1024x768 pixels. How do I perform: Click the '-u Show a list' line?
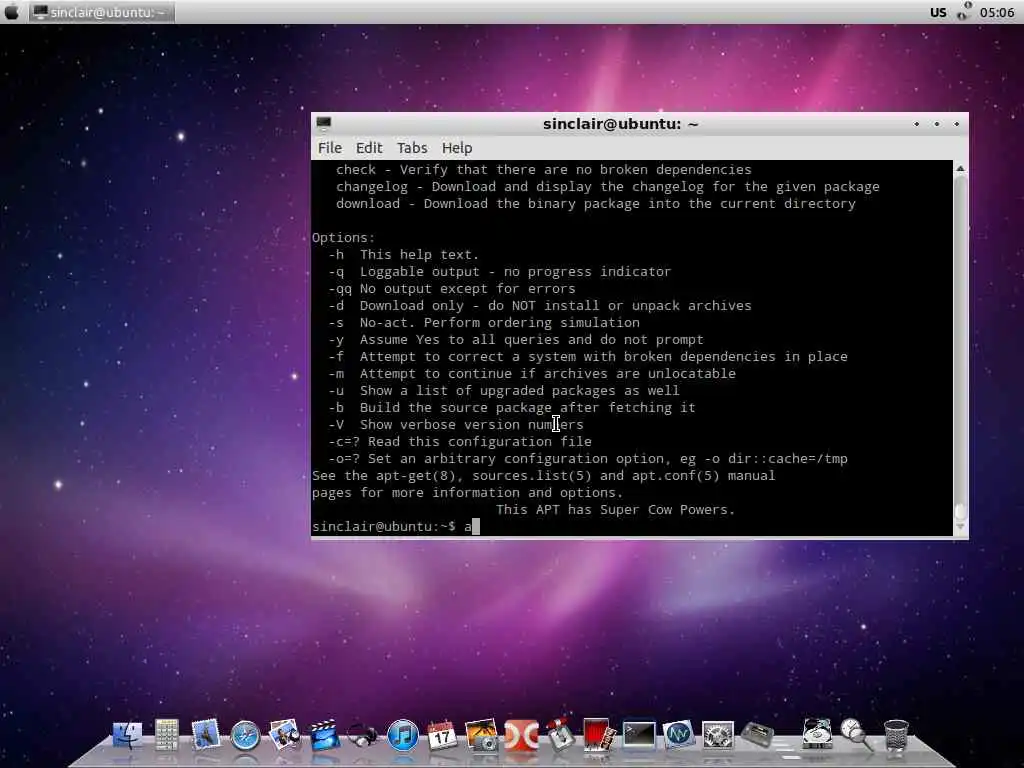tap(504, 391)
